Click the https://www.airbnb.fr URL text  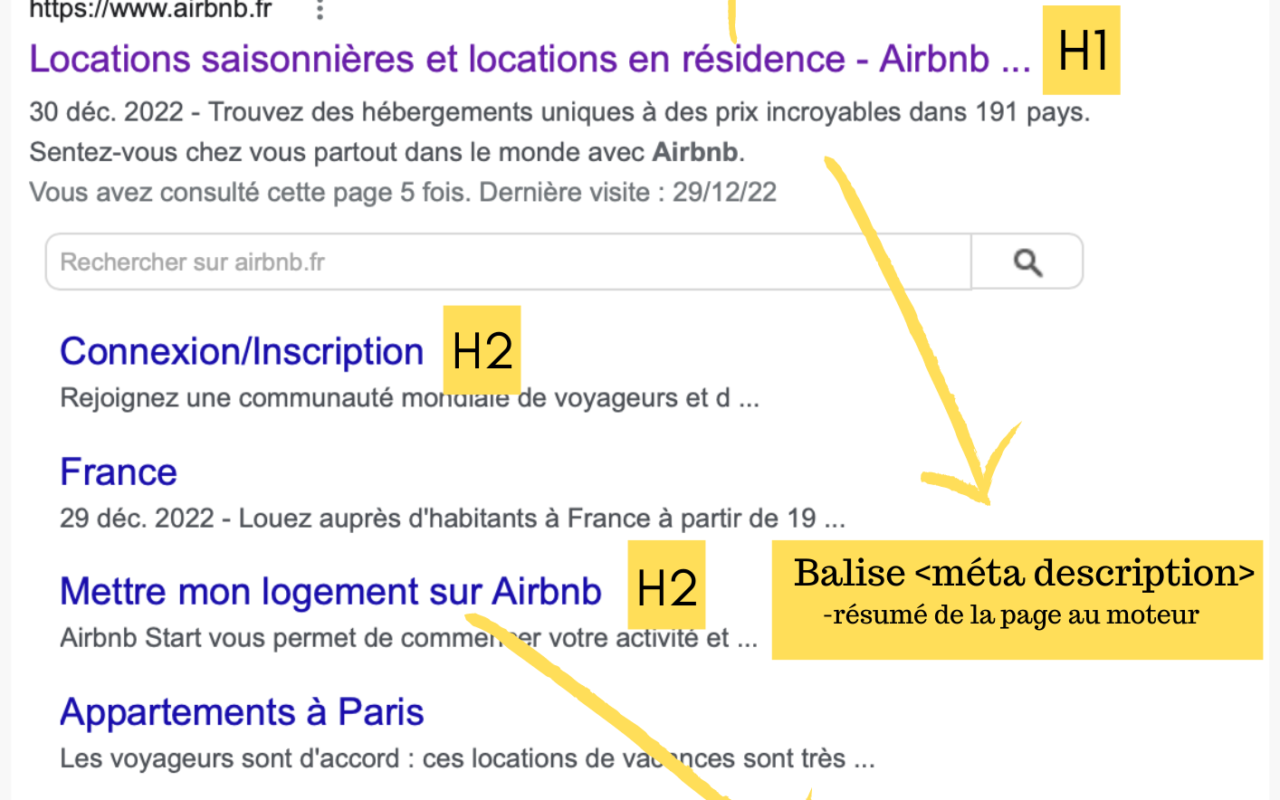click(150, 11)
